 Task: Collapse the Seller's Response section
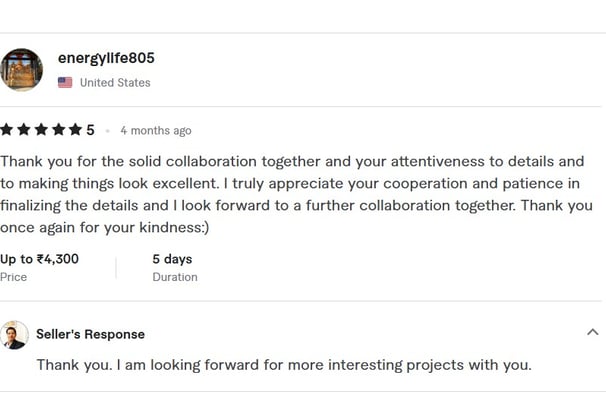[592, 332]
